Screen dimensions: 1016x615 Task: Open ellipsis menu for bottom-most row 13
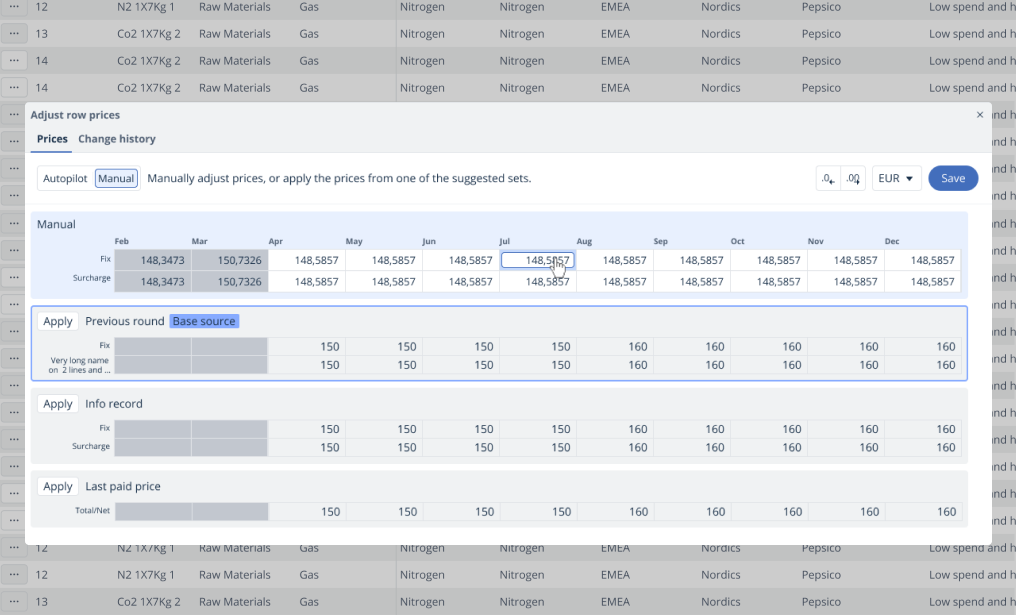pos(14,602)
